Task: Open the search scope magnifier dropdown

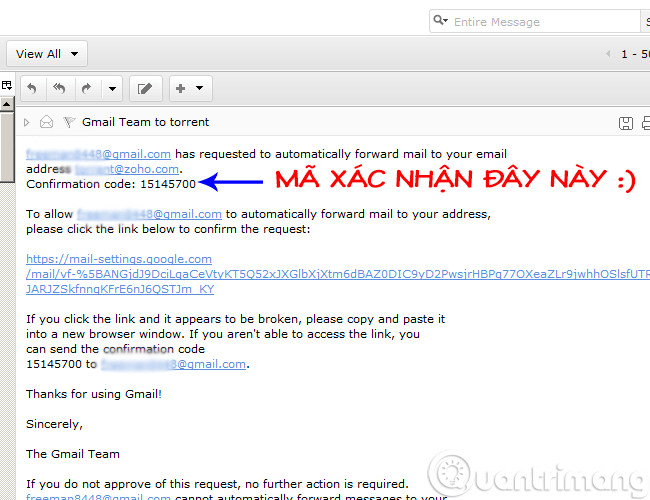Action: click(x=440, y=20)
